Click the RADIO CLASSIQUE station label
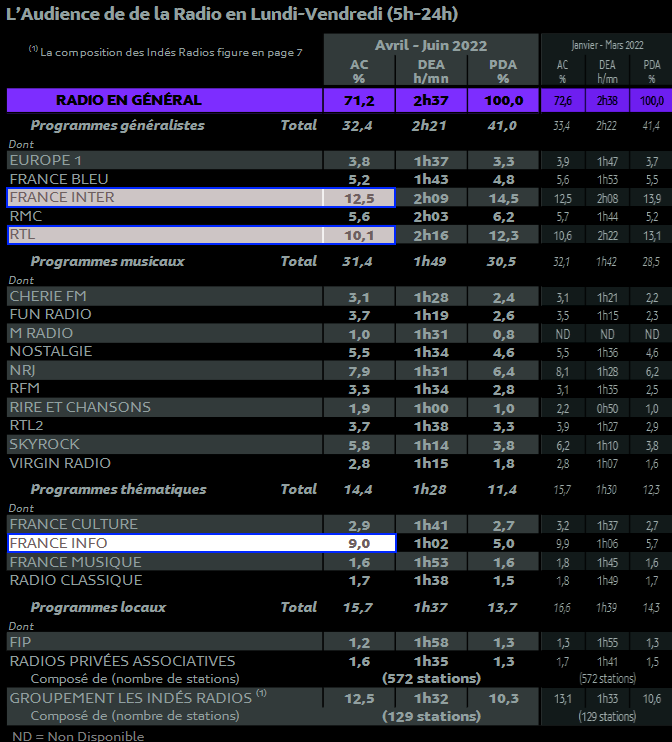This screenshot has width=672, height=742. click(x=76, y=580)
